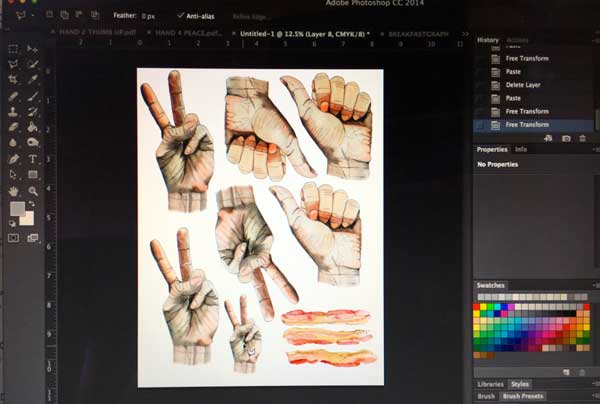This screenshot has height=404, width=600.
Task: Select the Paint Bucket tool
Action: tap(33, 127)
